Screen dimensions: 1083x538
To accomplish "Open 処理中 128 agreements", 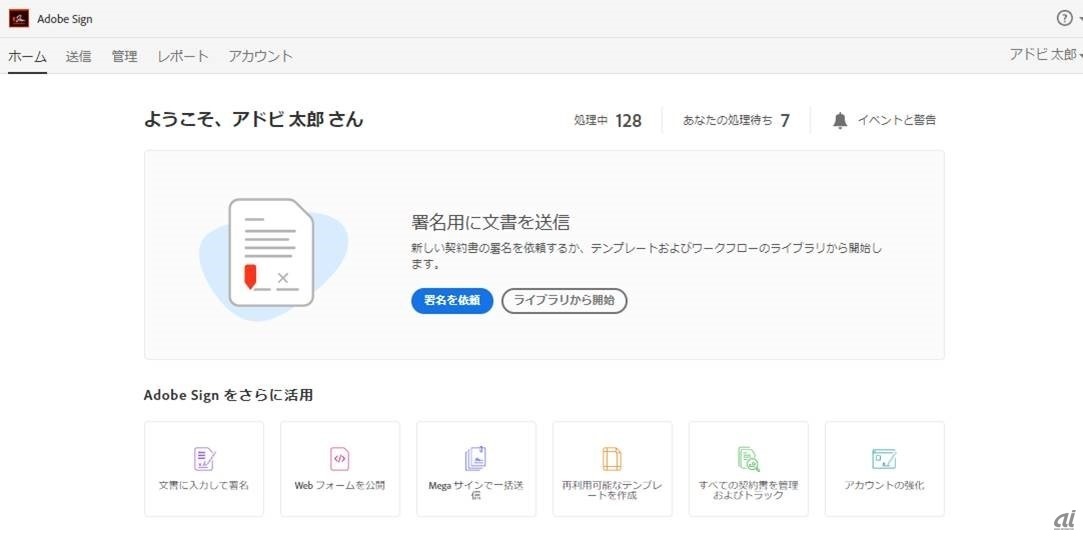I will point(608,121).
